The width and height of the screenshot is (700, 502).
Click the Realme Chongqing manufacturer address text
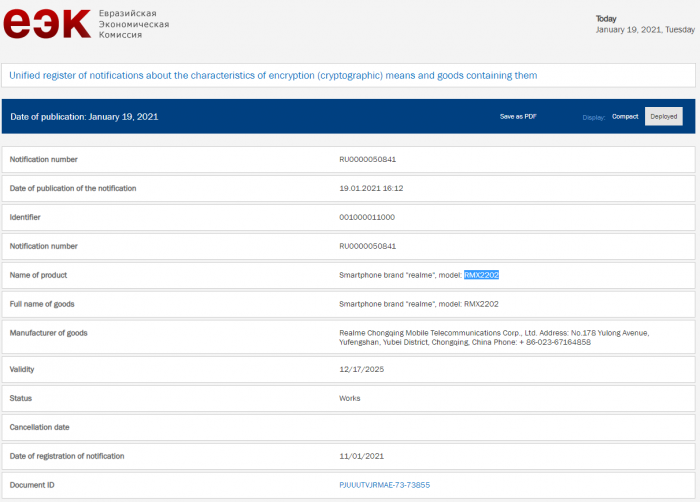(x=493, y=337)
